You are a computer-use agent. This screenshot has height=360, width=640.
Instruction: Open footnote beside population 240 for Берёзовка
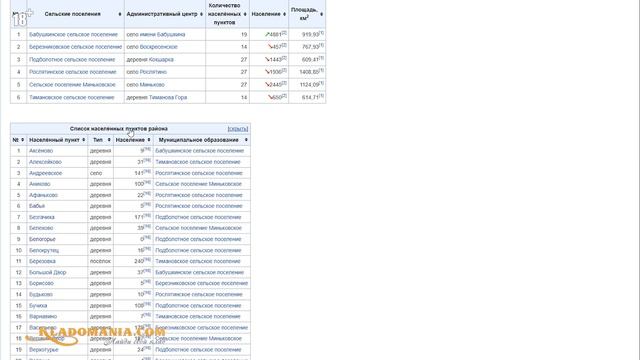147,260
